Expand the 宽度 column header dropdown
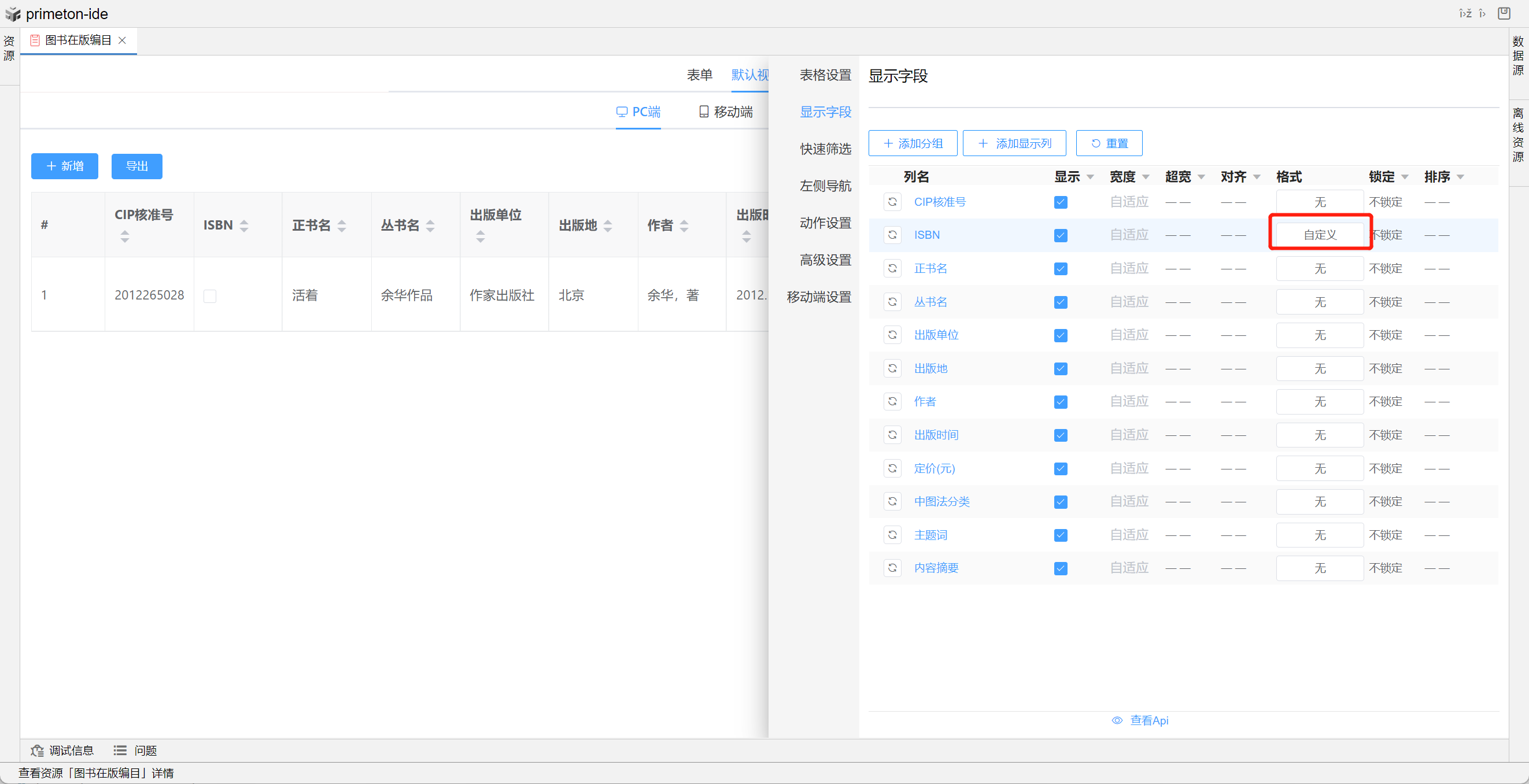Image resolution: width=1529 pixels, height=784 pixels. click(x=1146, y=177)
